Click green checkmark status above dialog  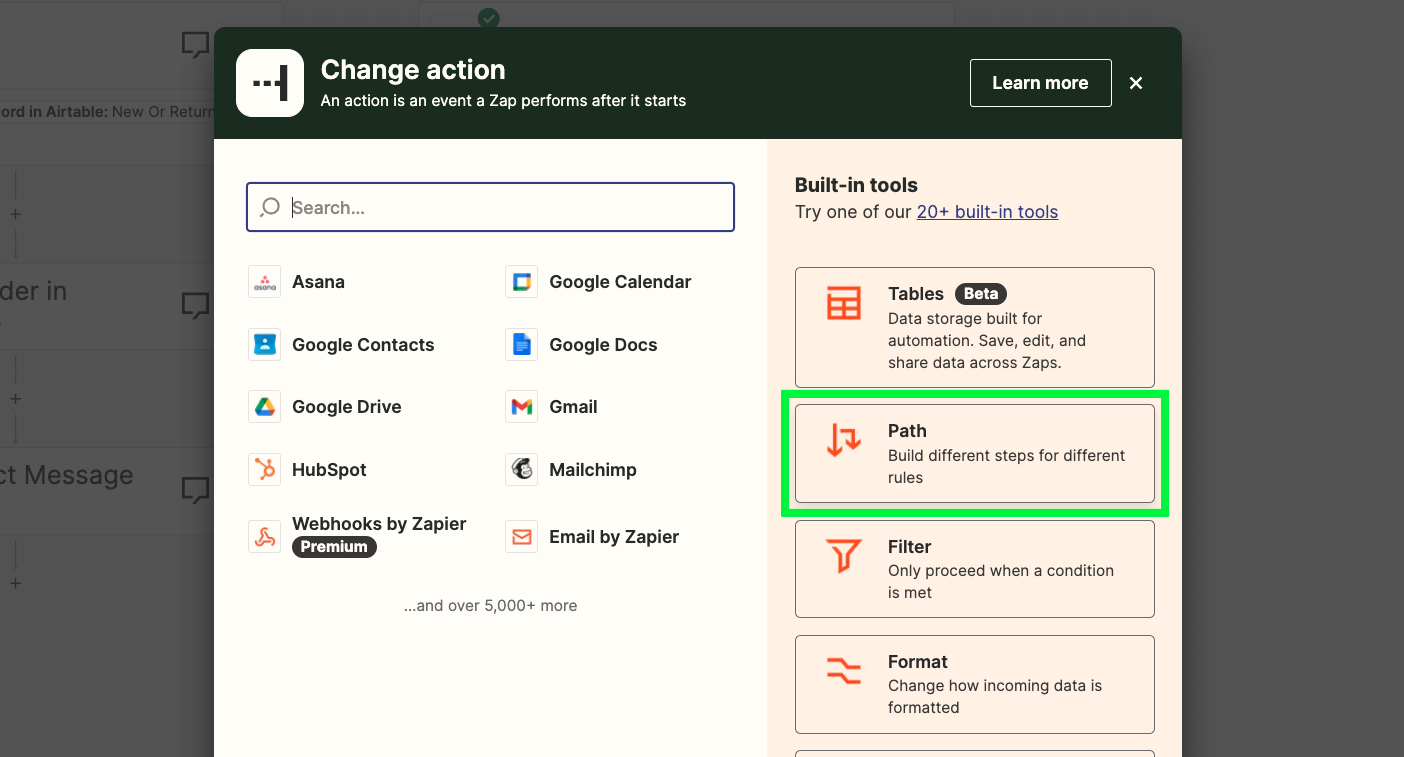point(488,17)
